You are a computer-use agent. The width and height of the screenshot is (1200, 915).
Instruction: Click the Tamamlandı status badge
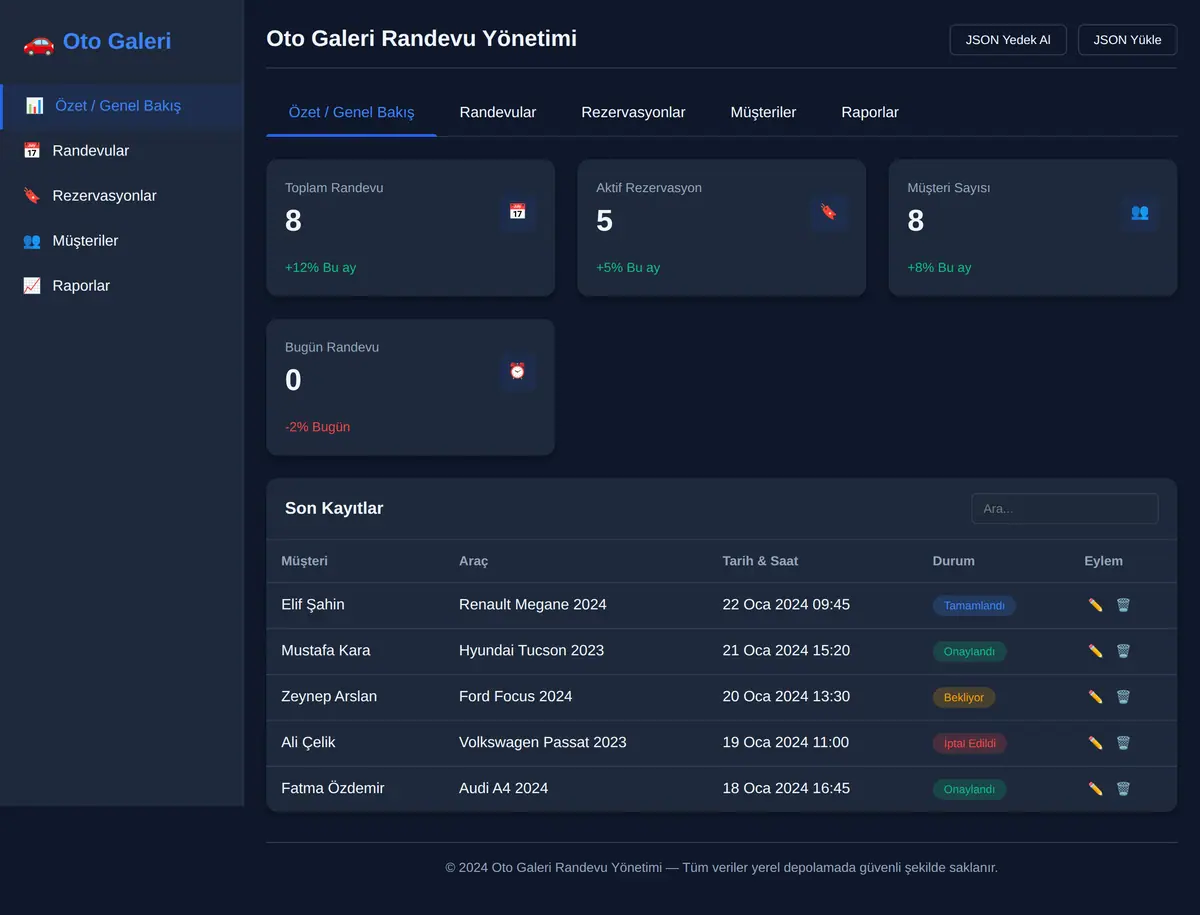[x=974, y=606]
